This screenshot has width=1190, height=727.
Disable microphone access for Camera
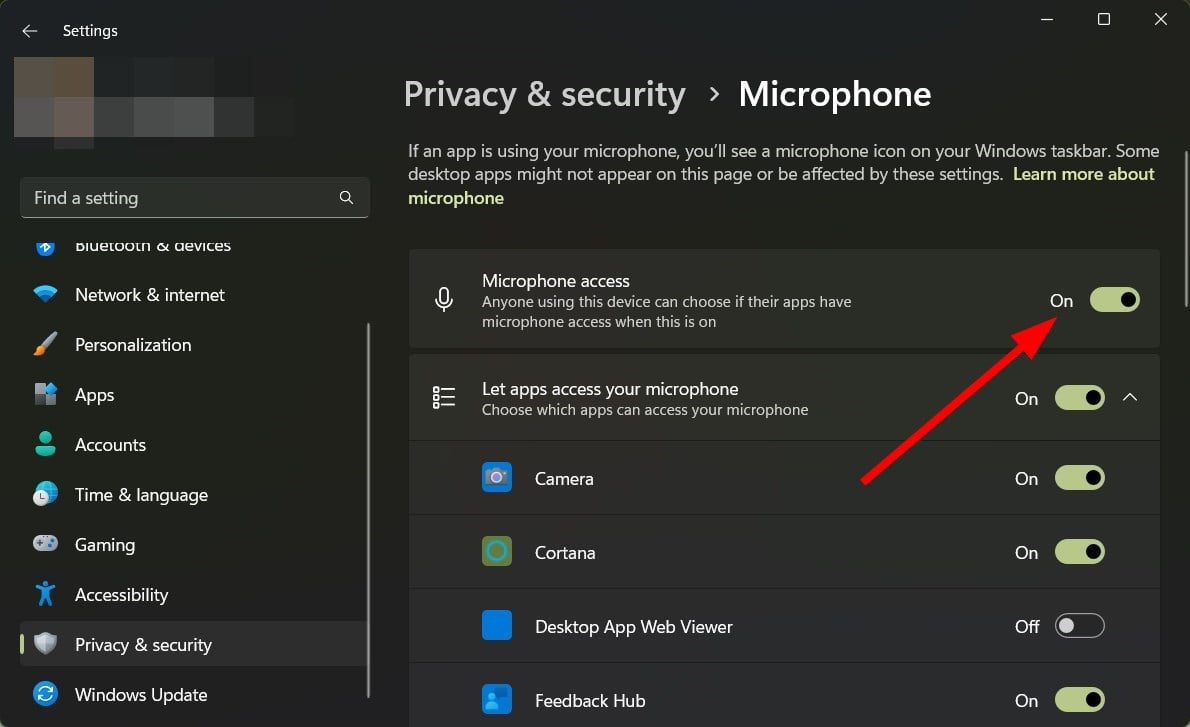click(1080, 478)
